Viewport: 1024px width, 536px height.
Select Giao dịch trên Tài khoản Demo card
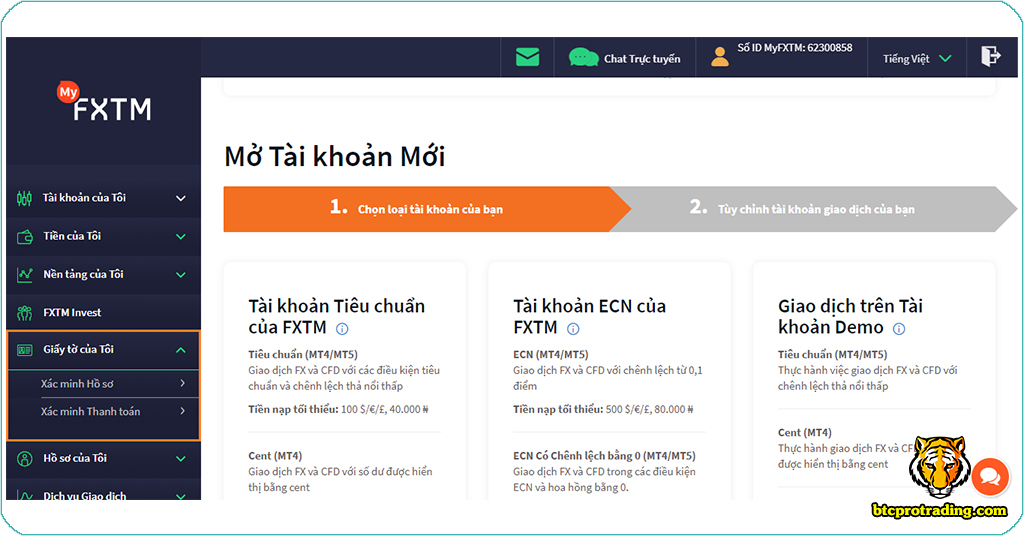tap(874, 381)
